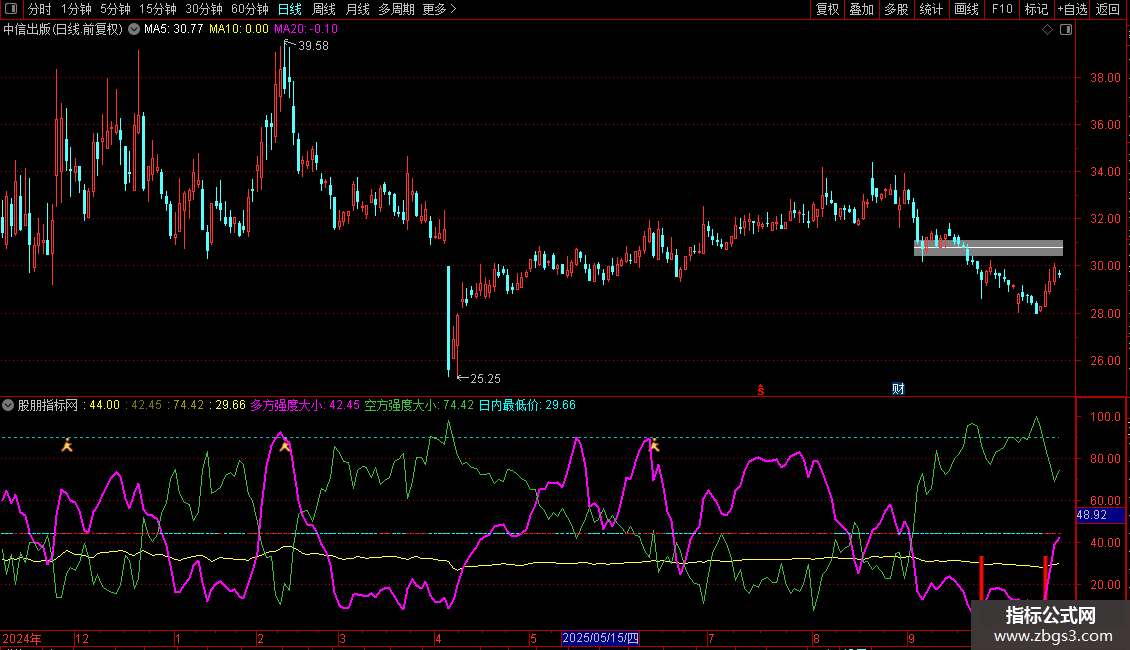1130x650 pixels.
Task: Select the 60分钟 period tab
Action: tap(249, 9)
